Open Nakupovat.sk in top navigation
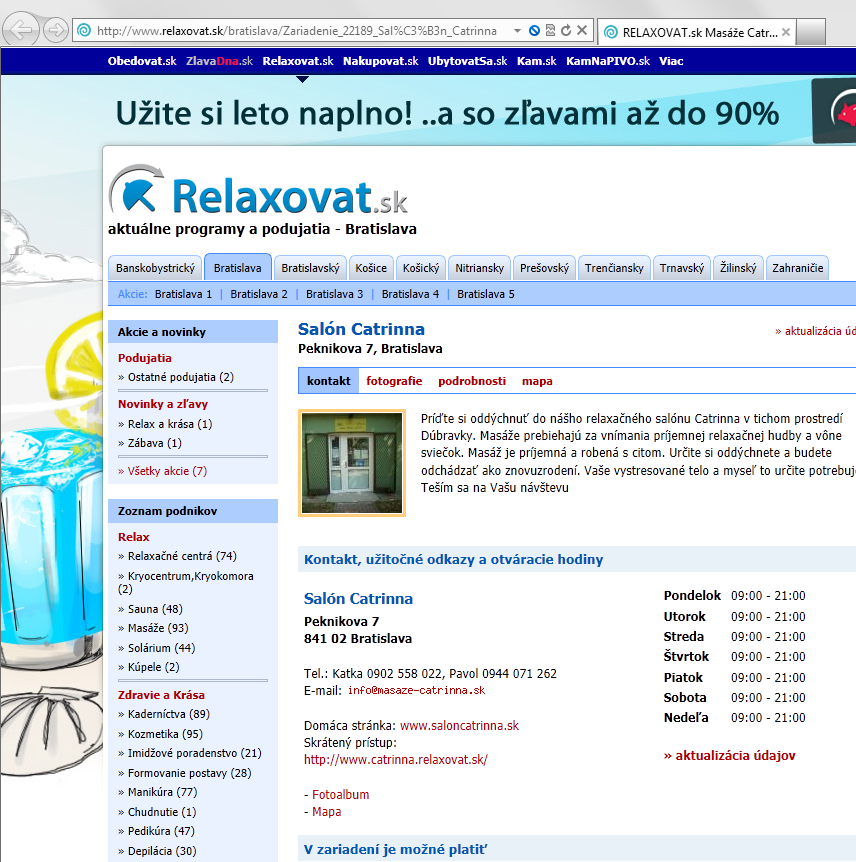 pos(380,61)
